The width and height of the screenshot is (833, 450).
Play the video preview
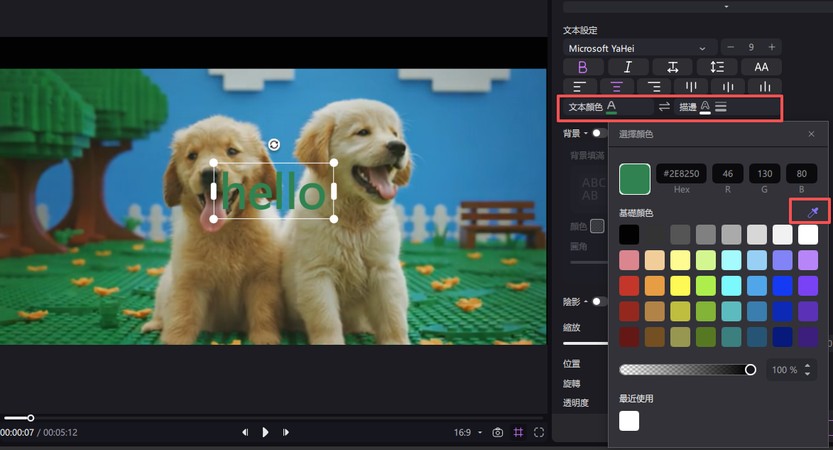[265, 432]
